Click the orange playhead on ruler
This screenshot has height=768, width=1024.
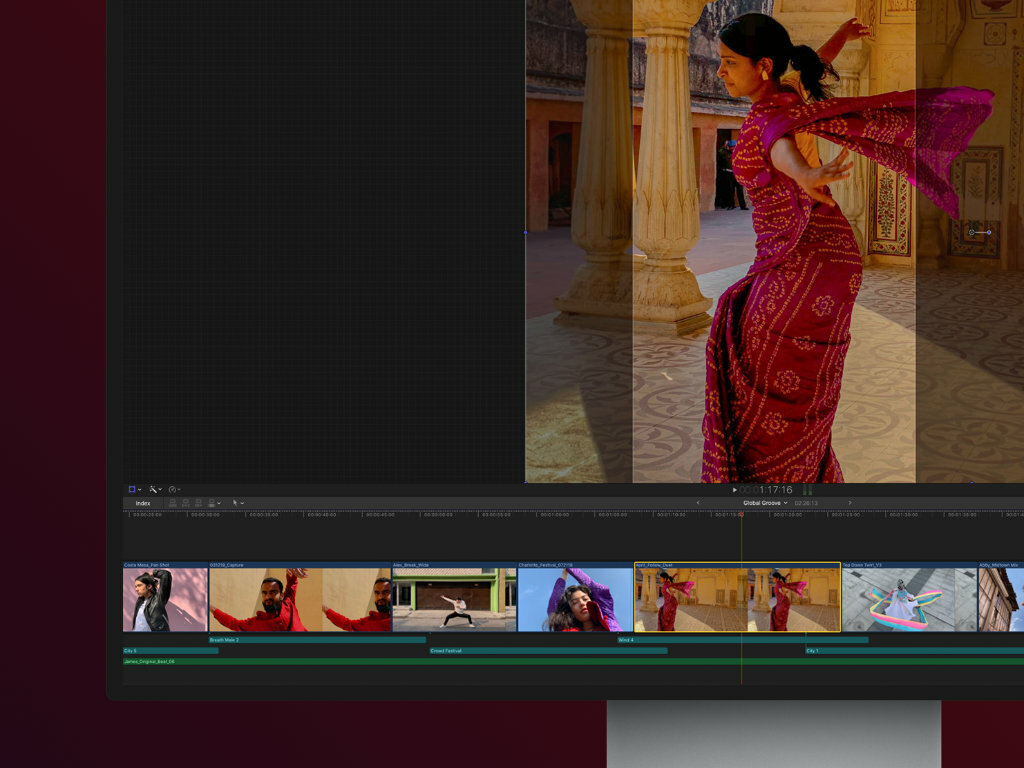tap(741, 515)
